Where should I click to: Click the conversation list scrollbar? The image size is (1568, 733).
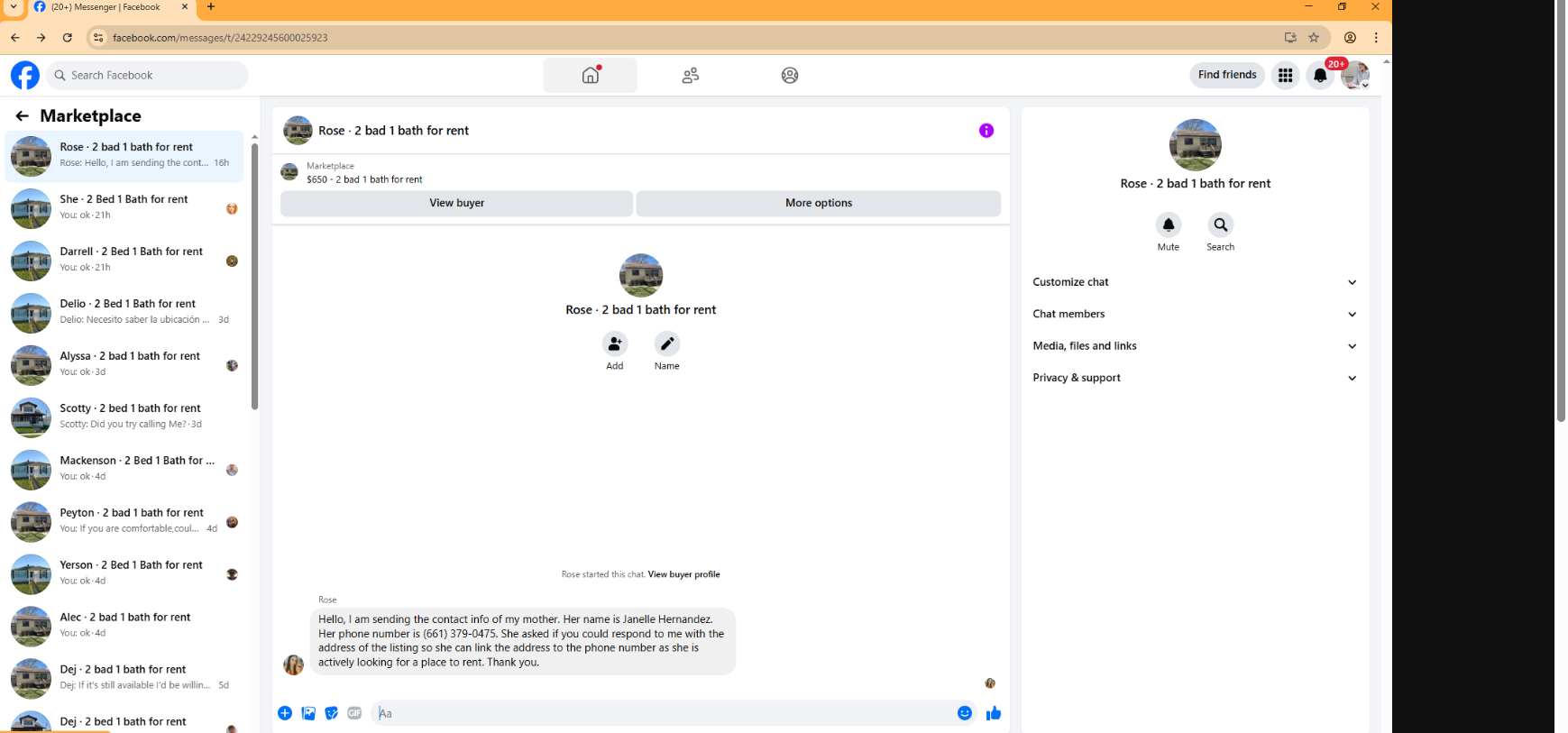[x=254, y=275]
